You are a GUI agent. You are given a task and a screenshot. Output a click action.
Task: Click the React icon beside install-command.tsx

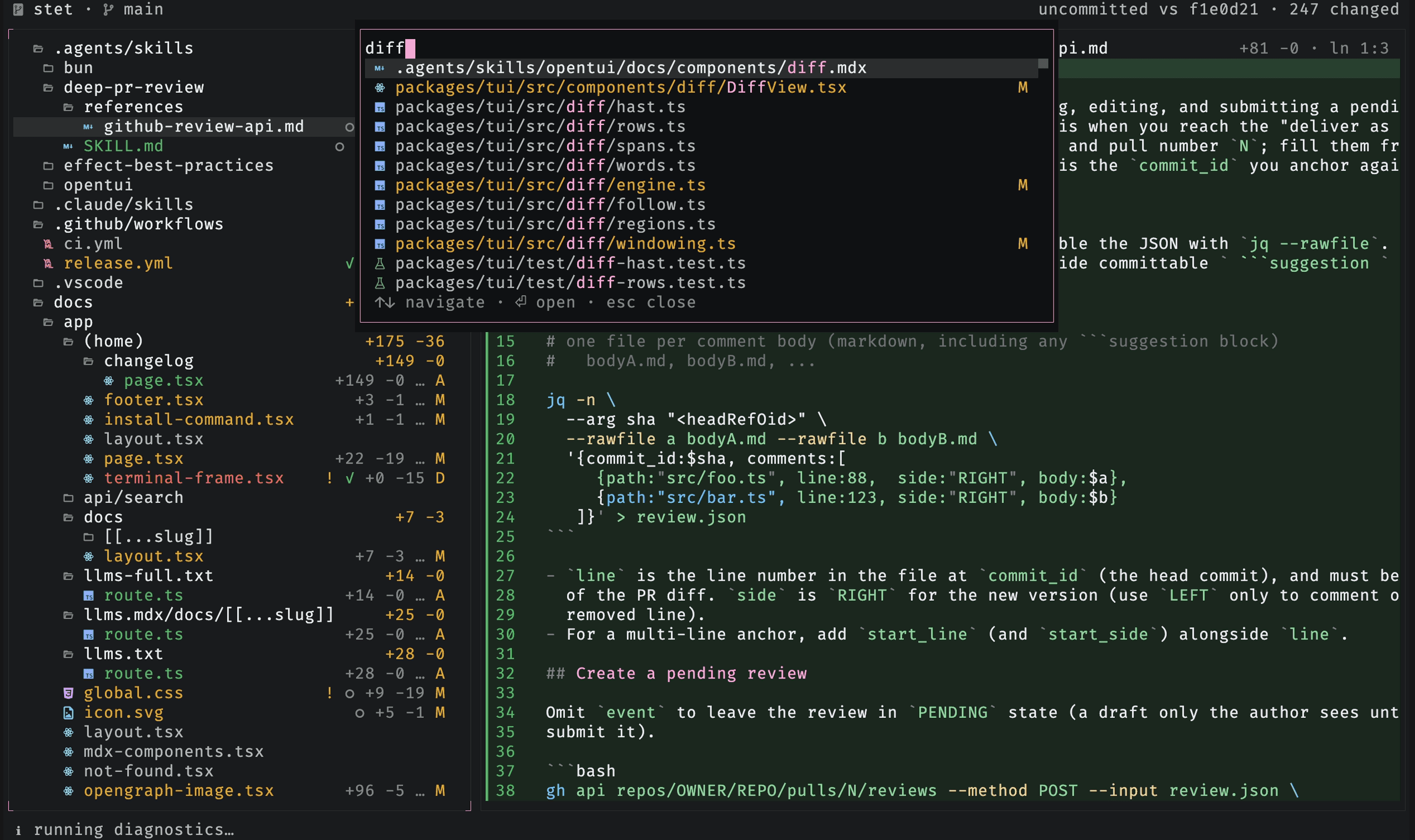click(x=88, y=419)
